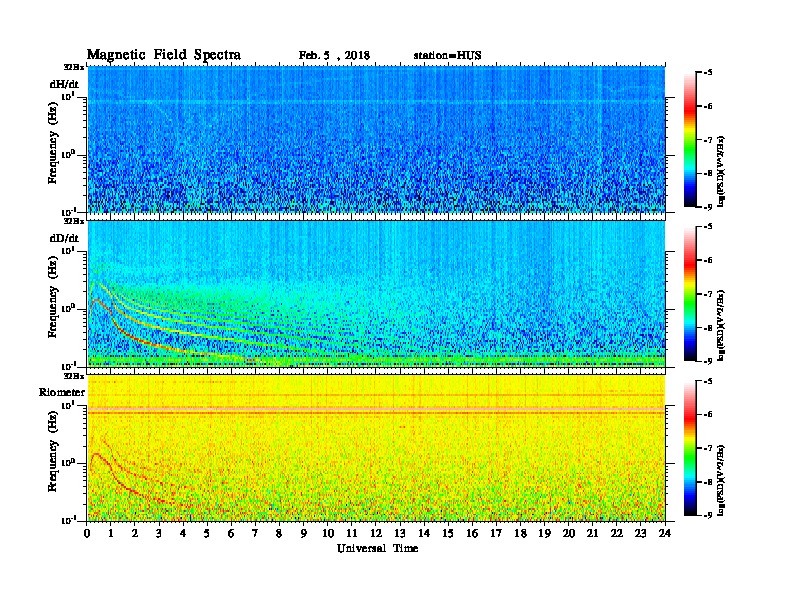Image resolution: width=792 pixels, height=612 pixels.
Task: Click hour "14" on the time axis
Action: click(424, 534)
